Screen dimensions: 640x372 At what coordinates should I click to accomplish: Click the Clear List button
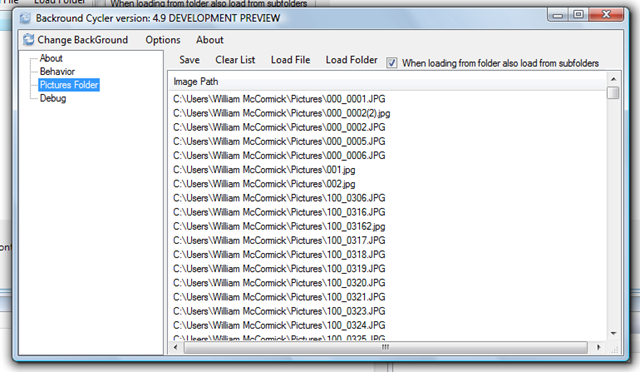tap(235, 60)
